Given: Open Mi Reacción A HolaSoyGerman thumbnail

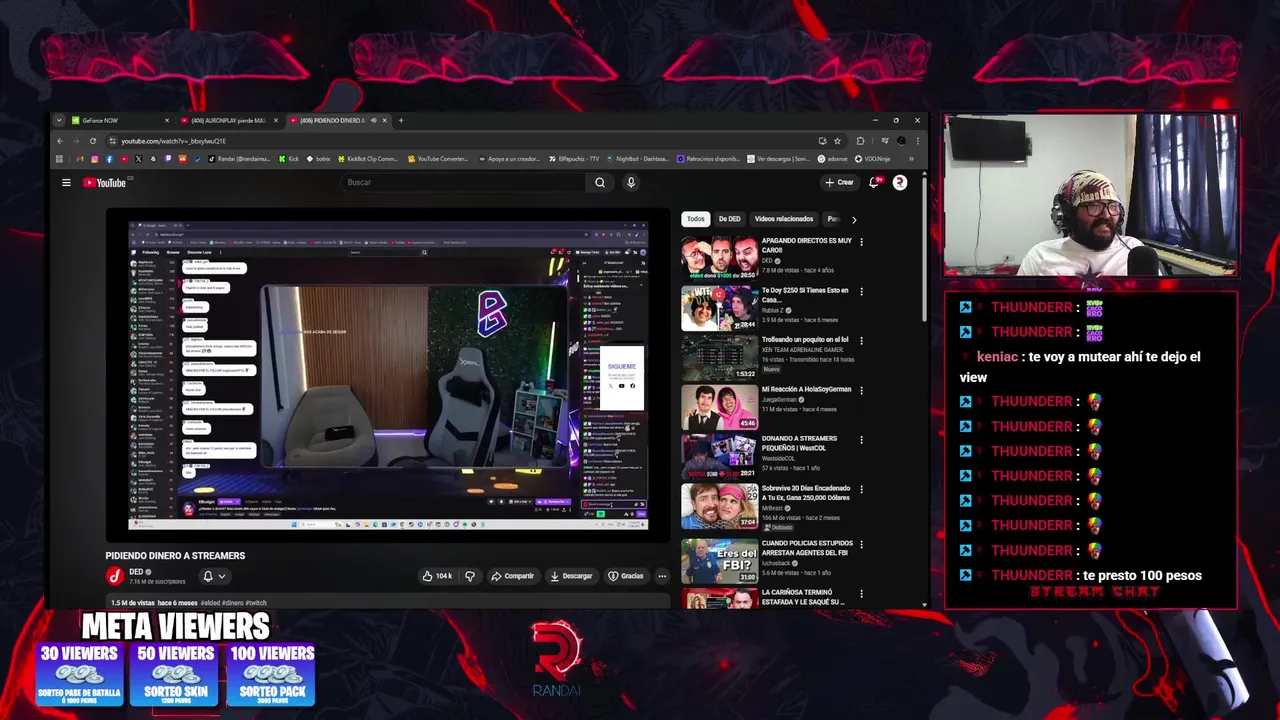Looking at the screenshot, I should pos(719,407).
